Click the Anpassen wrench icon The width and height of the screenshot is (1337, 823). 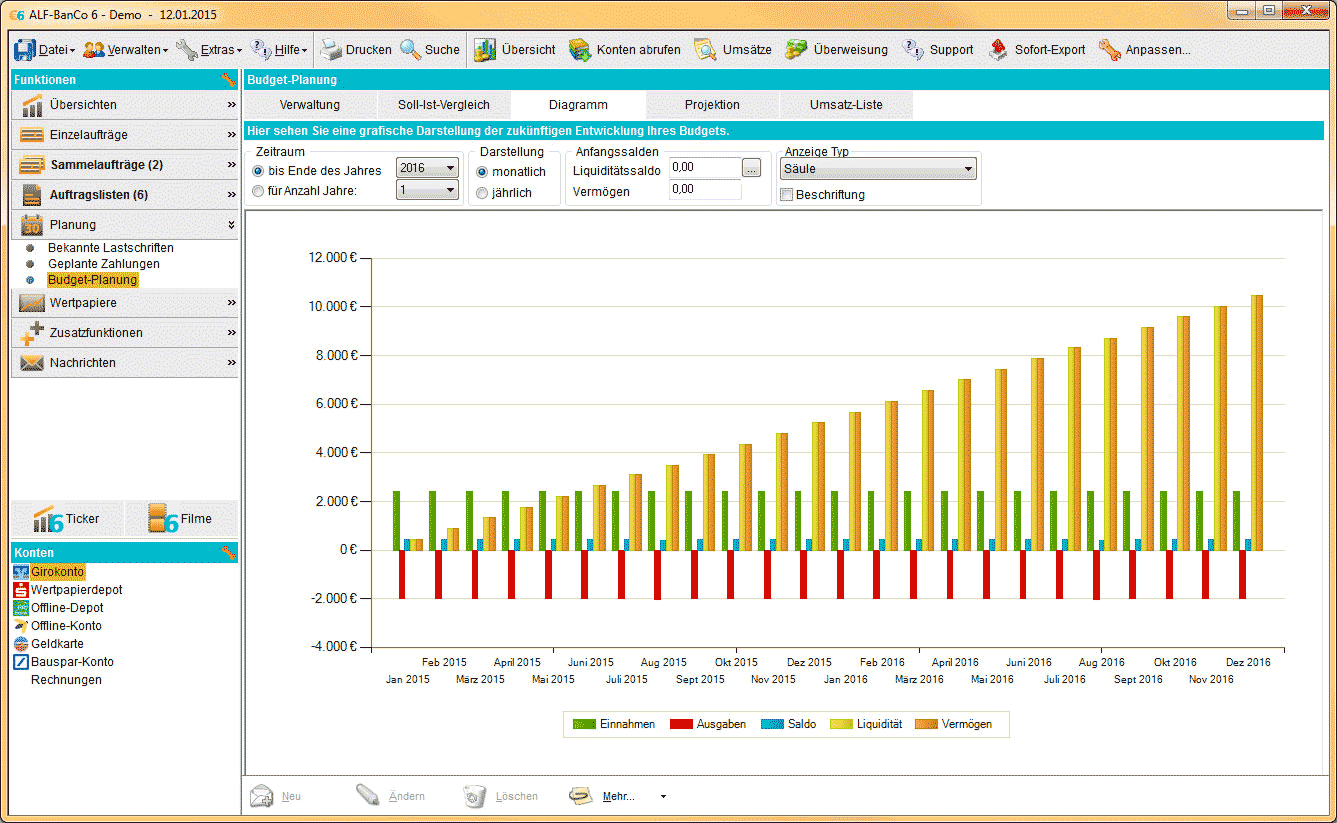(1109, 49)
